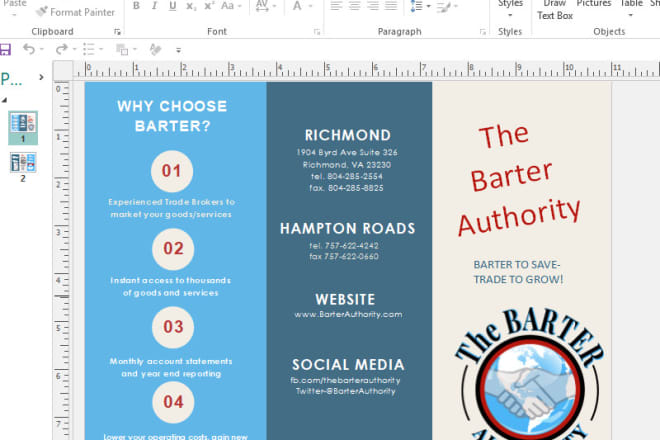Open the Clipboard dialog launcher
Image resolution: width=660 pixels, height=440 pixels.
click(117, 32)
